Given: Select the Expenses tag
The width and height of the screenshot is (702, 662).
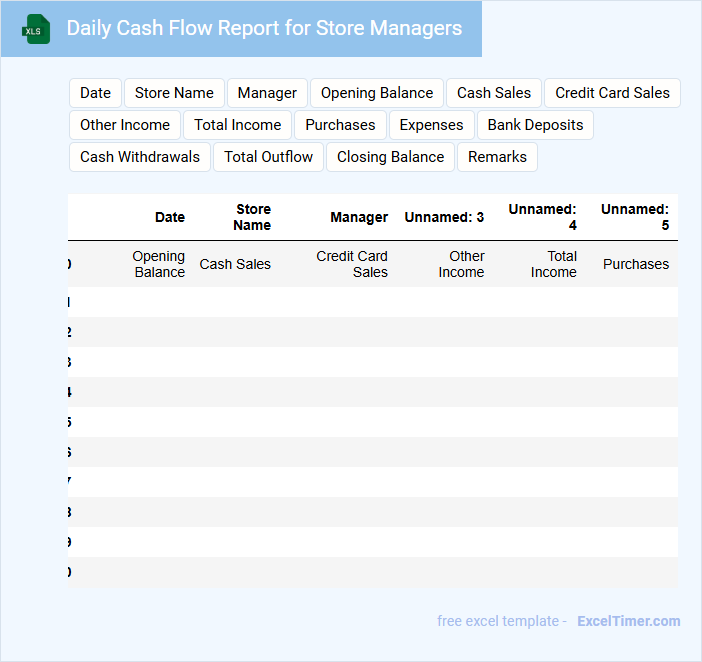Looking at the screenshot, I should tap(431, 125).
